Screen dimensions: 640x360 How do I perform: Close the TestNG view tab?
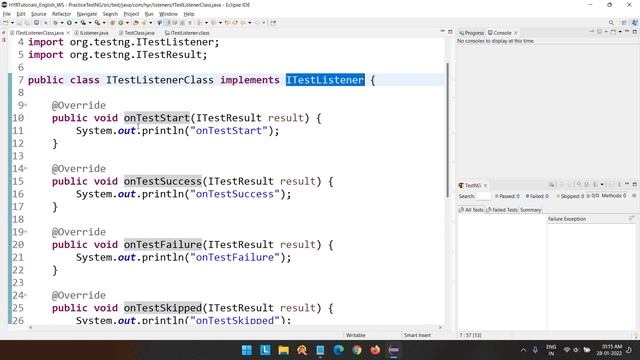coord(486,185)
